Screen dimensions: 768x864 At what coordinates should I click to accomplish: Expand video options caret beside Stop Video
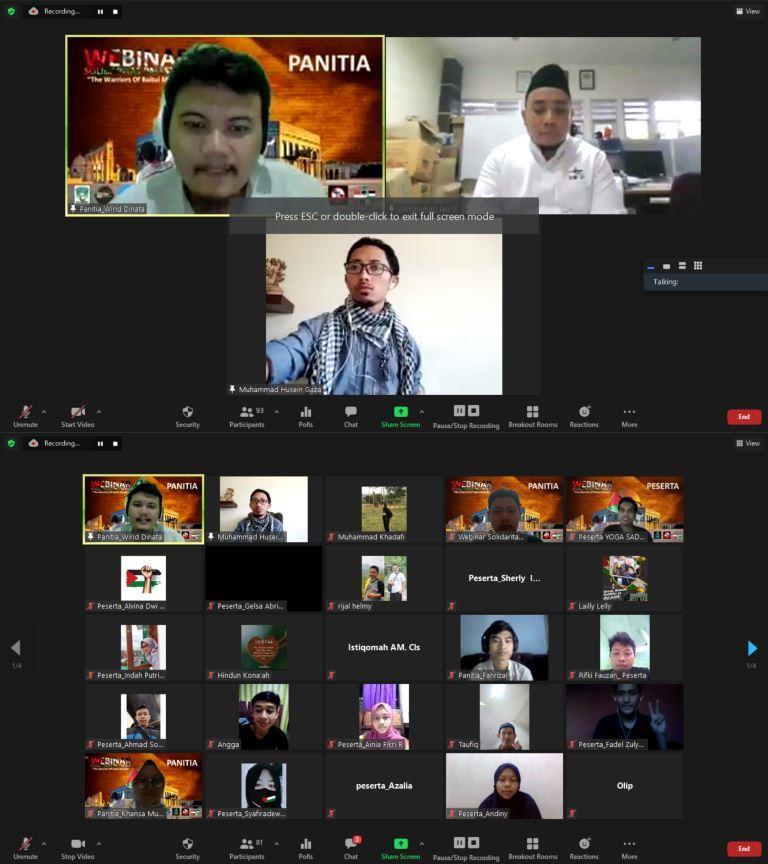pos(99,844)
